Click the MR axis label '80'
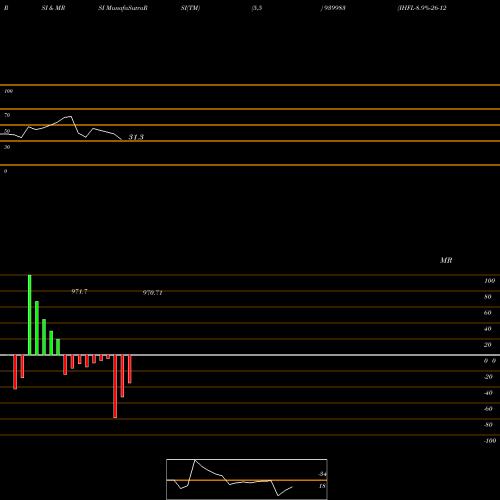 488,297
